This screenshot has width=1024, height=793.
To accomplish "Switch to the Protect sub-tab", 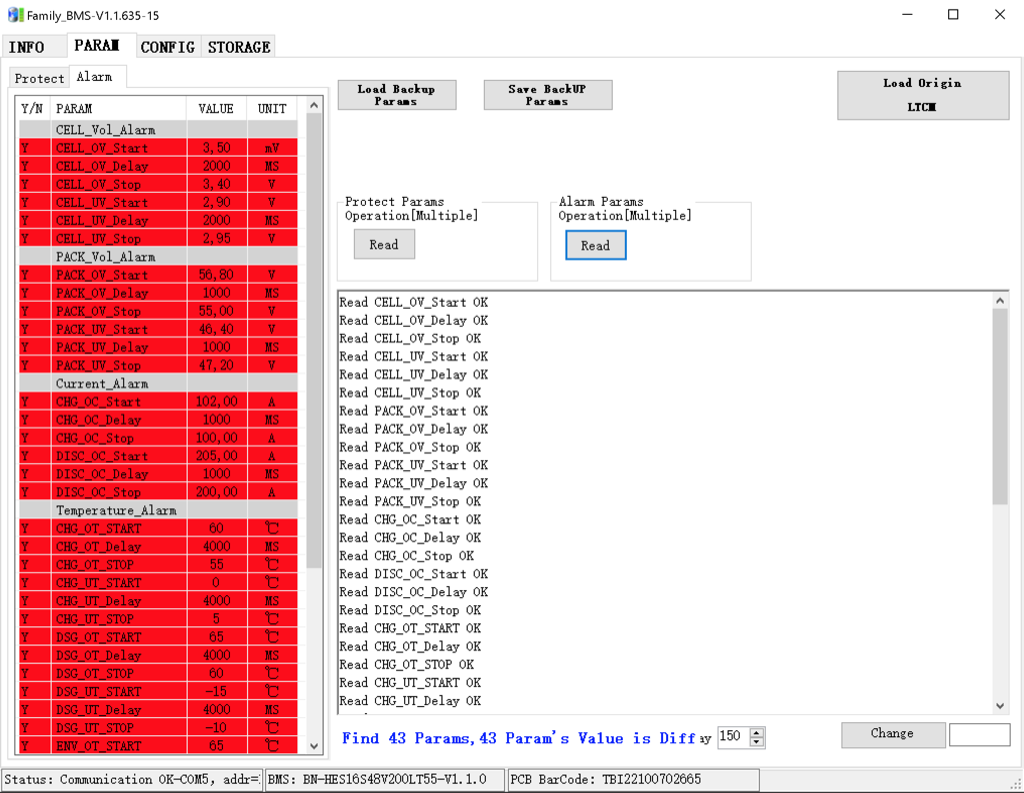I will point(39,78).
